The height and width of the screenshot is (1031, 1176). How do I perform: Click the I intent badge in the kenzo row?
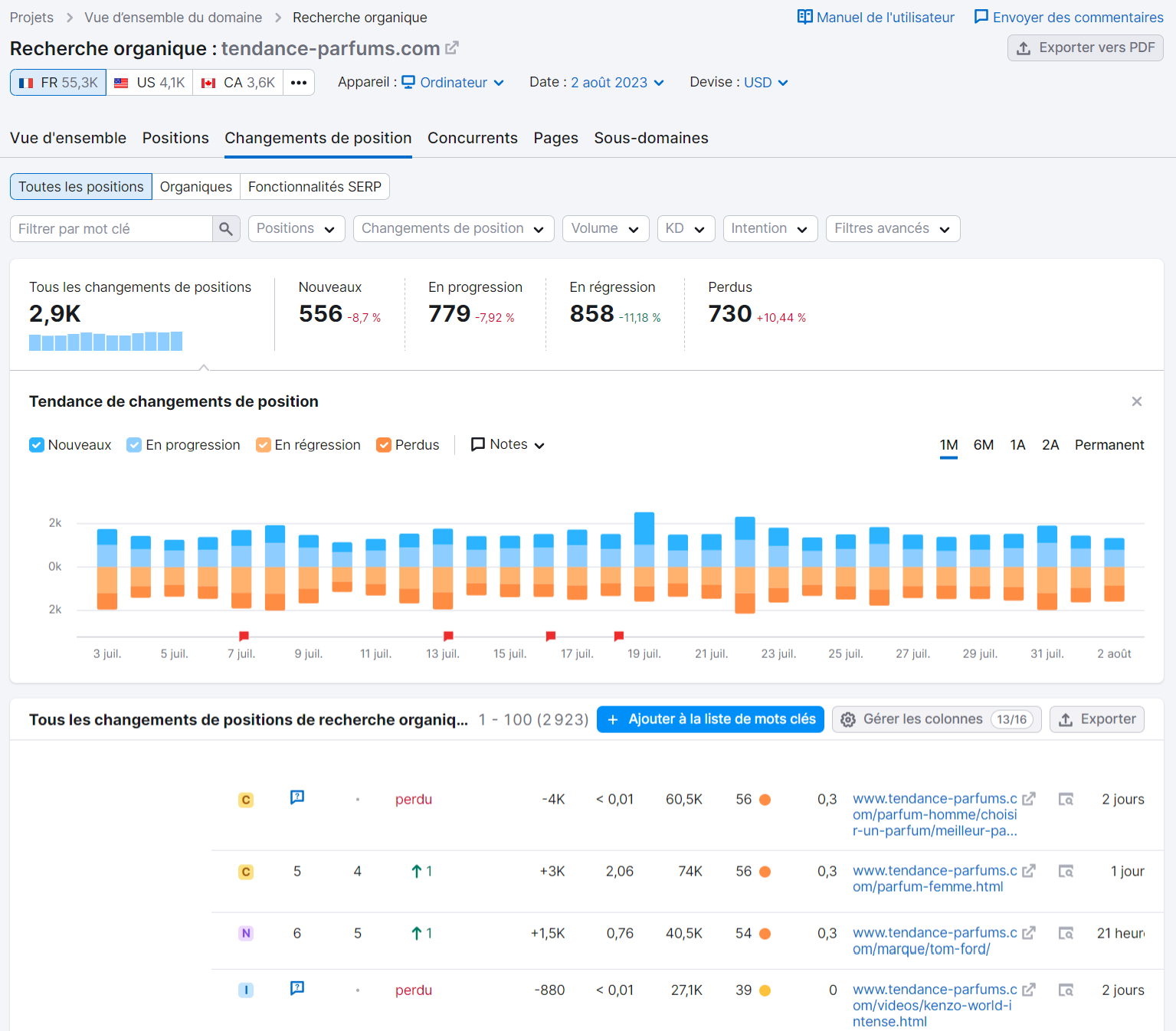click(246, 990)
